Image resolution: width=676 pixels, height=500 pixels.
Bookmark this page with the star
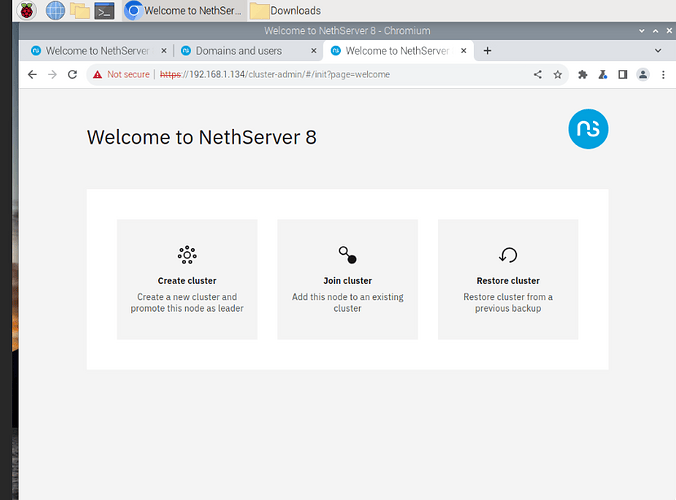(x=558, y=75)
